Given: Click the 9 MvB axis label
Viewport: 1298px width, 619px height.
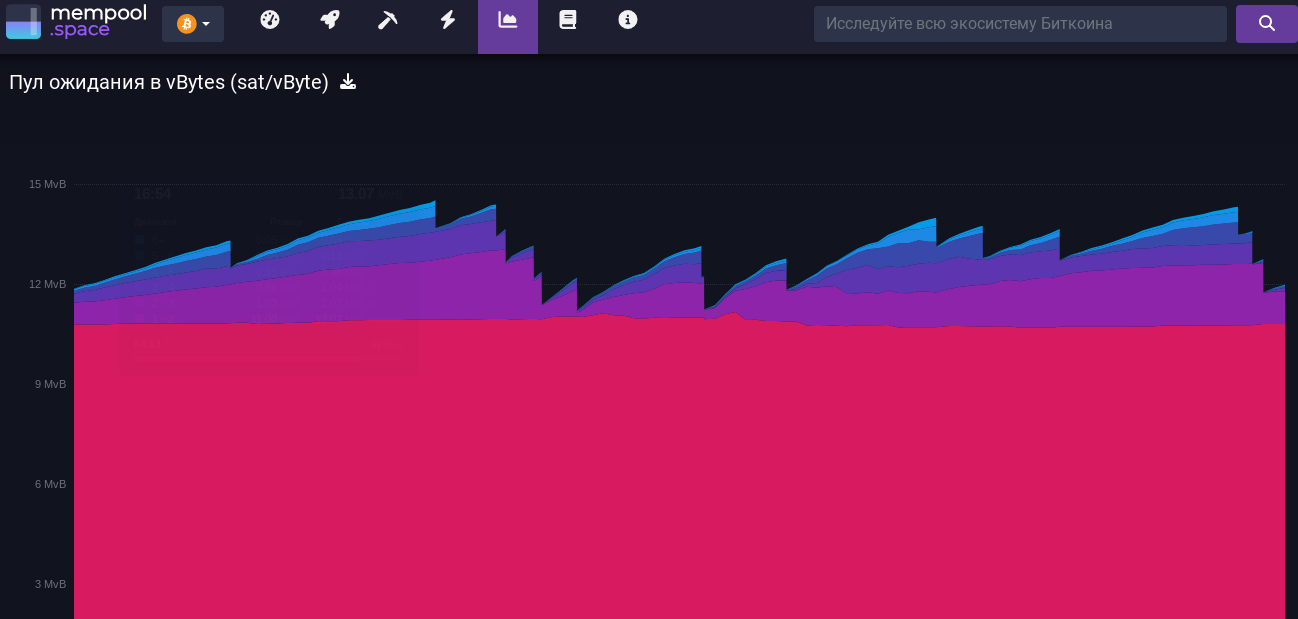Looking at the screenshot, I should [x=50, y=384].
